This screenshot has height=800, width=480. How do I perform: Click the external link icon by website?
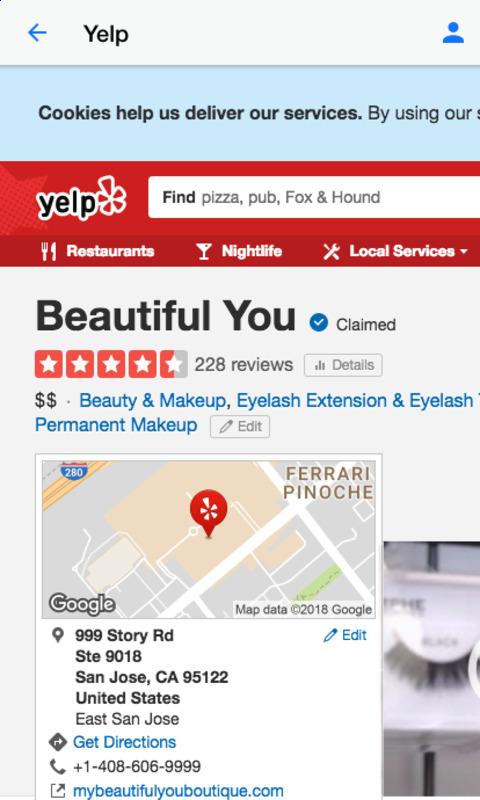[58, 791]
